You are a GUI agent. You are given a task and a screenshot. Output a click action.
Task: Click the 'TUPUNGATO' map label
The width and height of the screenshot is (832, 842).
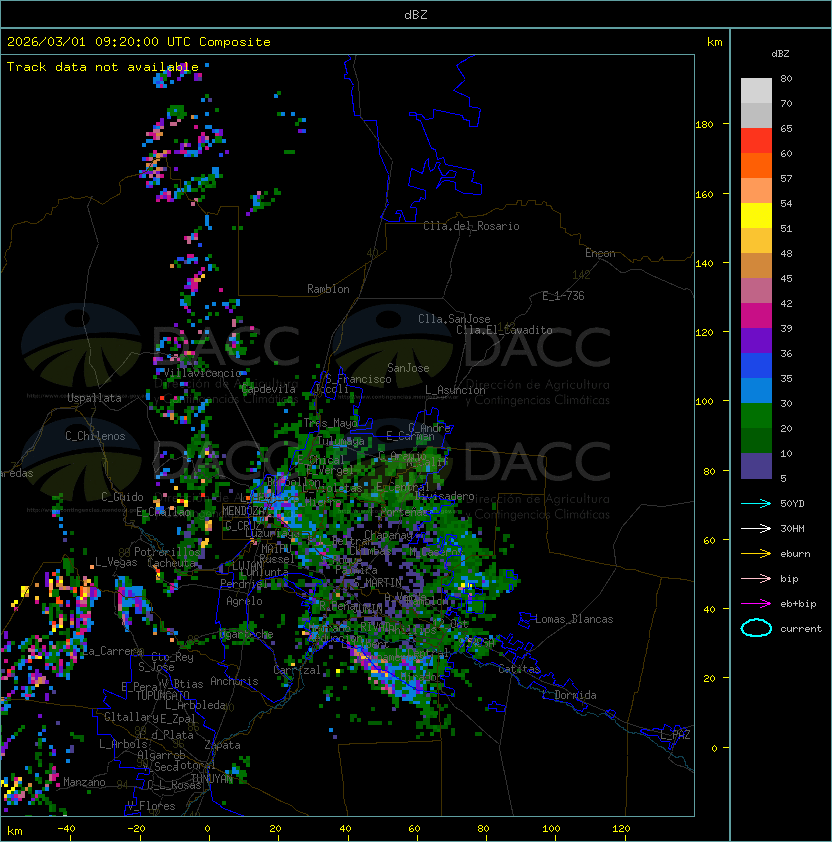click(x=163, y=696)
